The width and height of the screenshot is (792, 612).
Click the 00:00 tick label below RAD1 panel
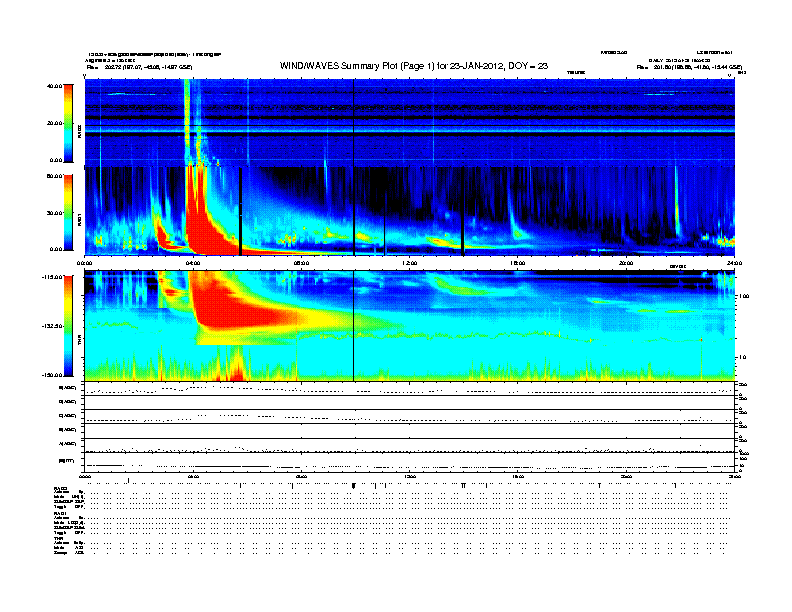(84, 263)
